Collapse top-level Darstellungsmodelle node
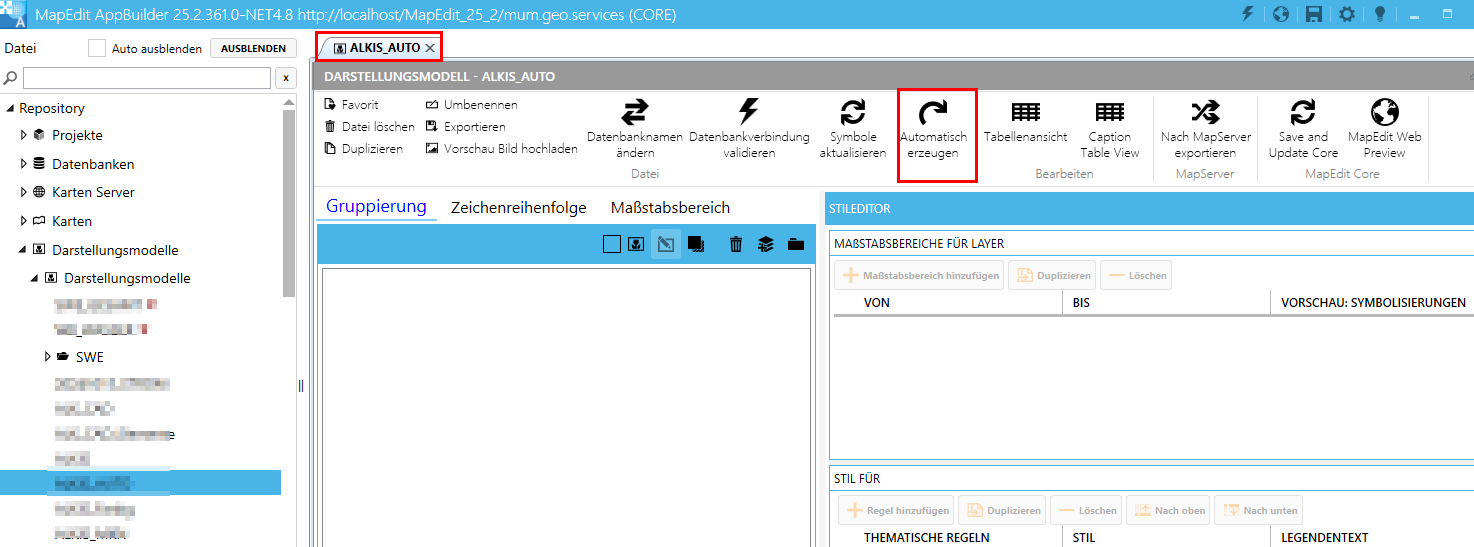 [x=24, y=250]
